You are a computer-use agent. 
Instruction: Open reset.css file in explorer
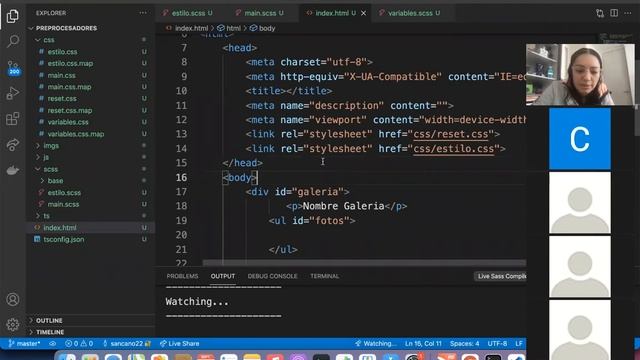(x=62, y=98)
